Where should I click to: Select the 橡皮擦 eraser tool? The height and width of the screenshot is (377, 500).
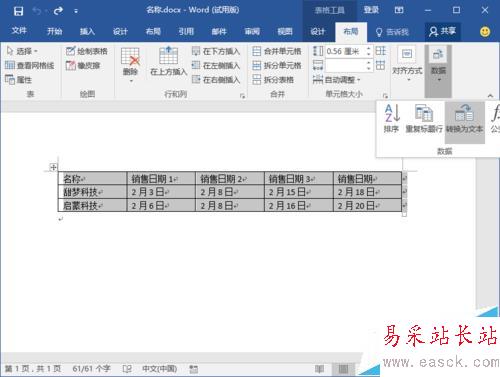tap(83, 65)
